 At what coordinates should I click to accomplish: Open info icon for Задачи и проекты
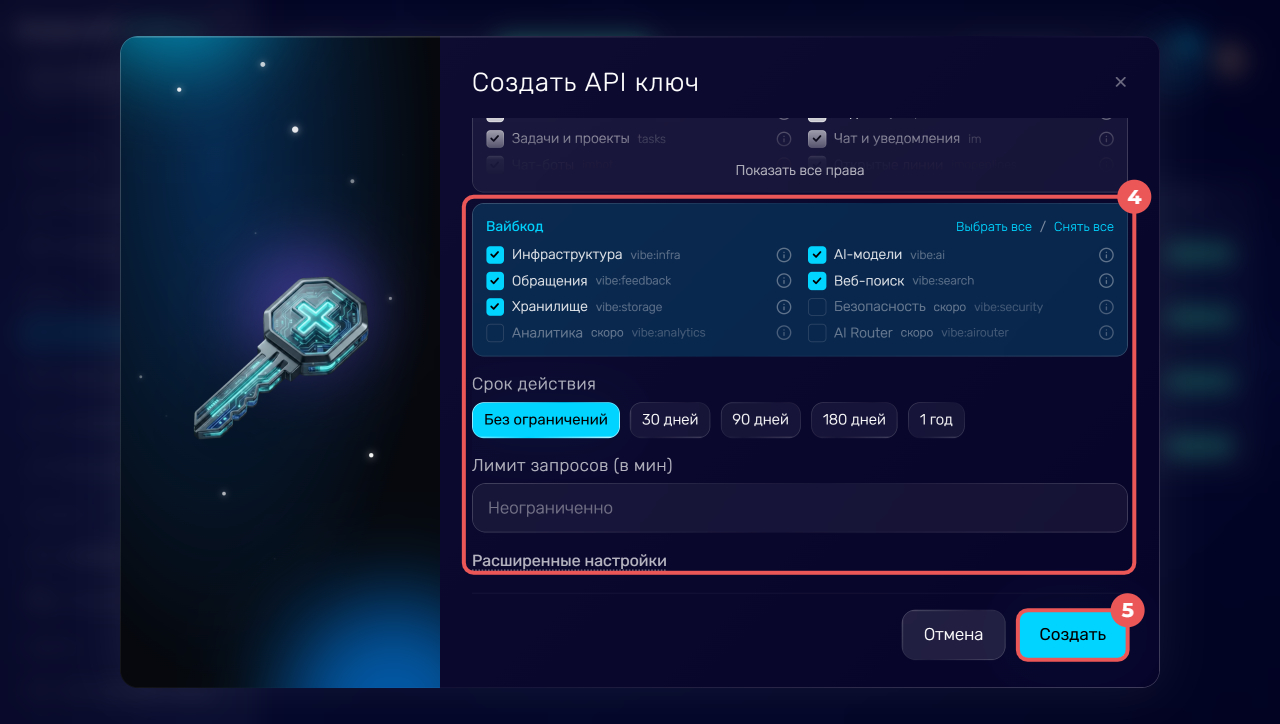tap(784, 139)
